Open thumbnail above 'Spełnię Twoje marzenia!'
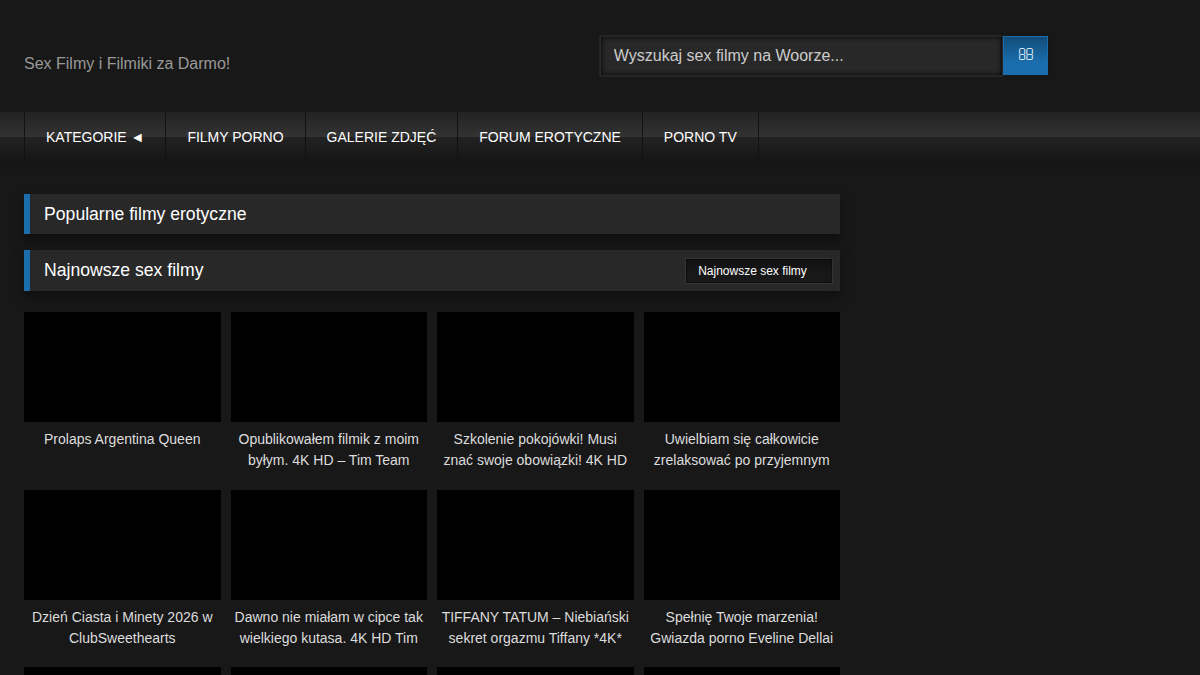This screenshot has height=675, width=1200. coord(742,545)
